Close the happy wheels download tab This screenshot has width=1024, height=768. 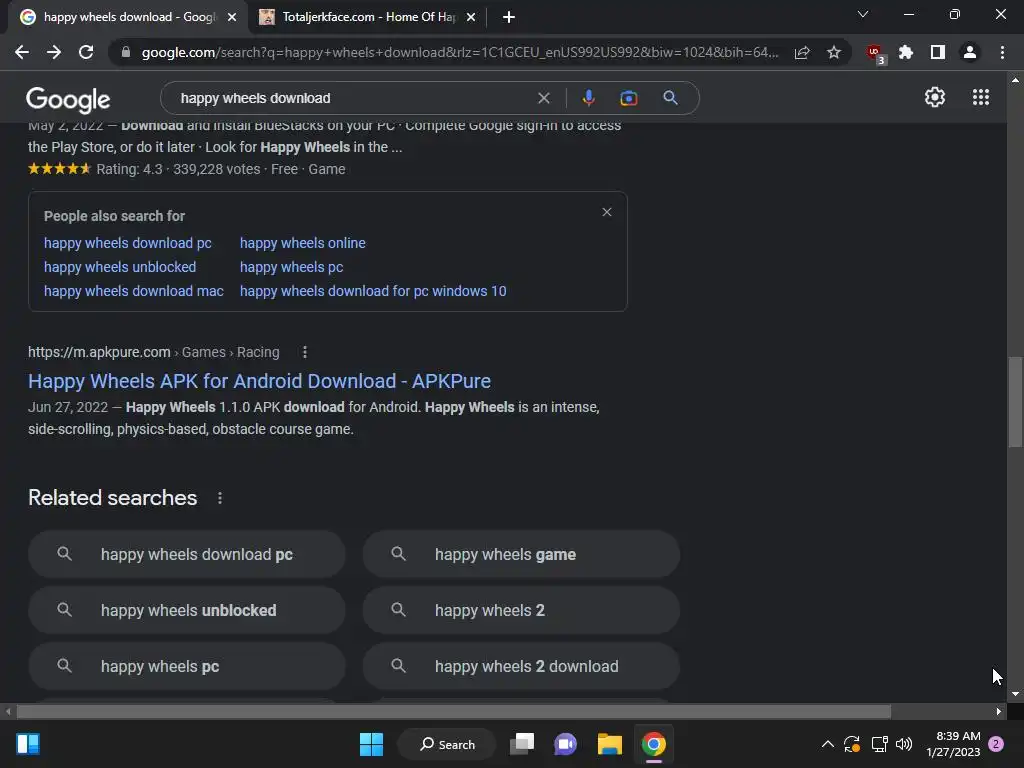click(x=232, y=17)
